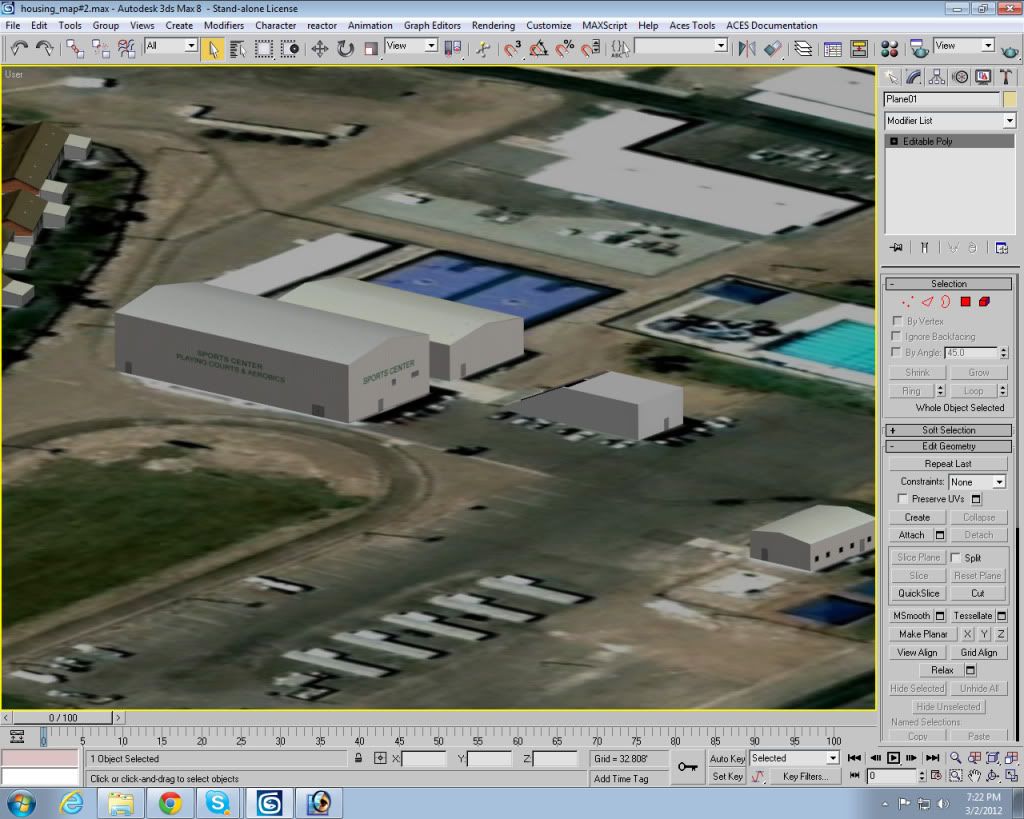Activate the Rotate tool in toolbar
Viewport: 1024px width, 819px height.
click(345, 47)
